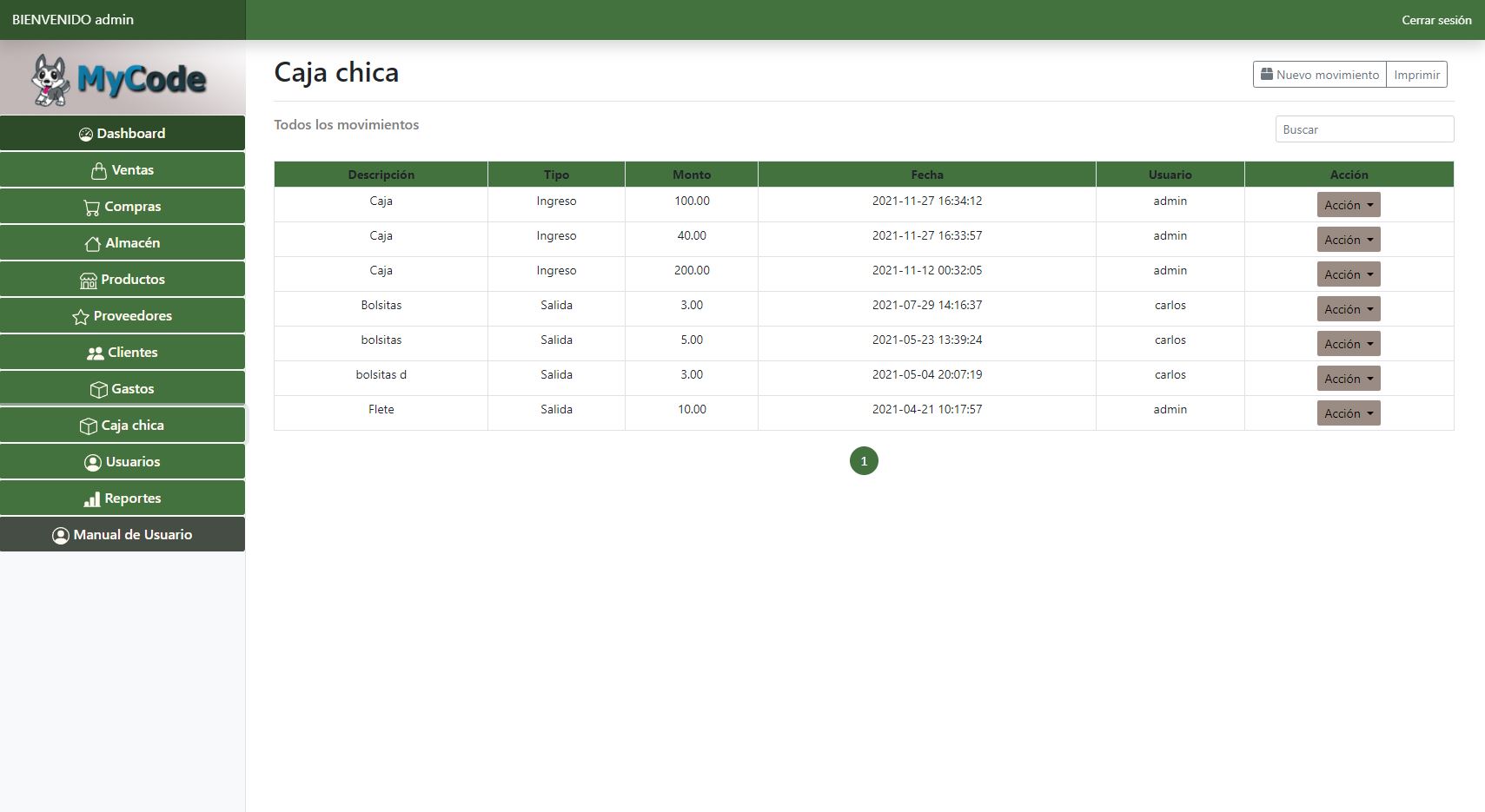Image resolution: width=1485 pixels, height=812 pixels.
Task: Open Acción dropdown for Flete row
Action: [x=1348, y=413]
